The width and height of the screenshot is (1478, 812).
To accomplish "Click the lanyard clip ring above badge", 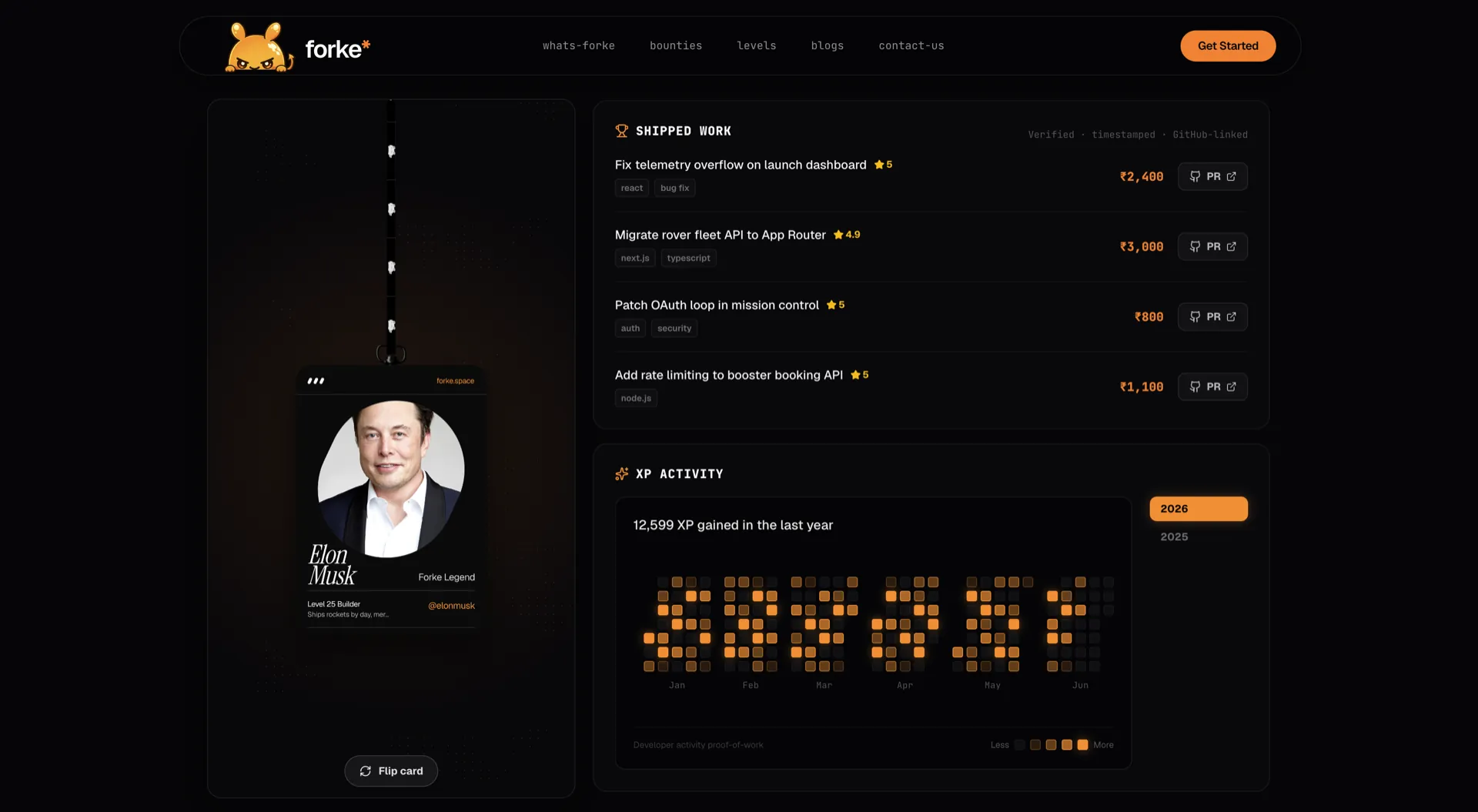I will click(391, 353).
